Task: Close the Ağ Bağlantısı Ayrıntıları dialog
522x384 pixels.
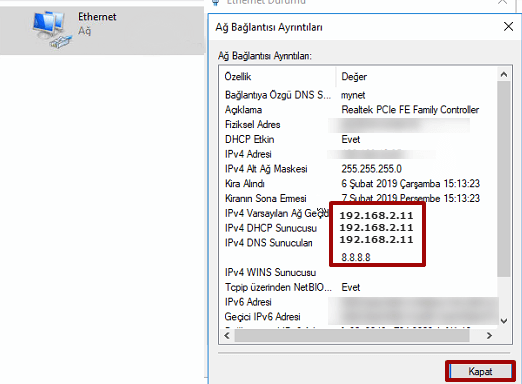Action: point(508,27)
